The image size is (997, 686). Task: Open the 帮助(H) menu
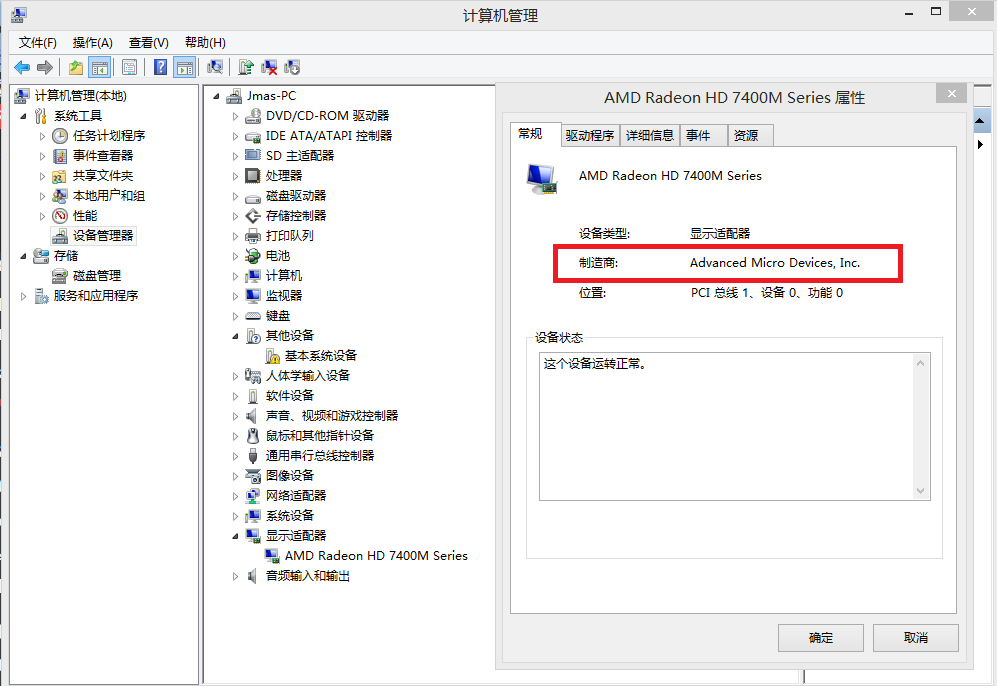[205, 43]
